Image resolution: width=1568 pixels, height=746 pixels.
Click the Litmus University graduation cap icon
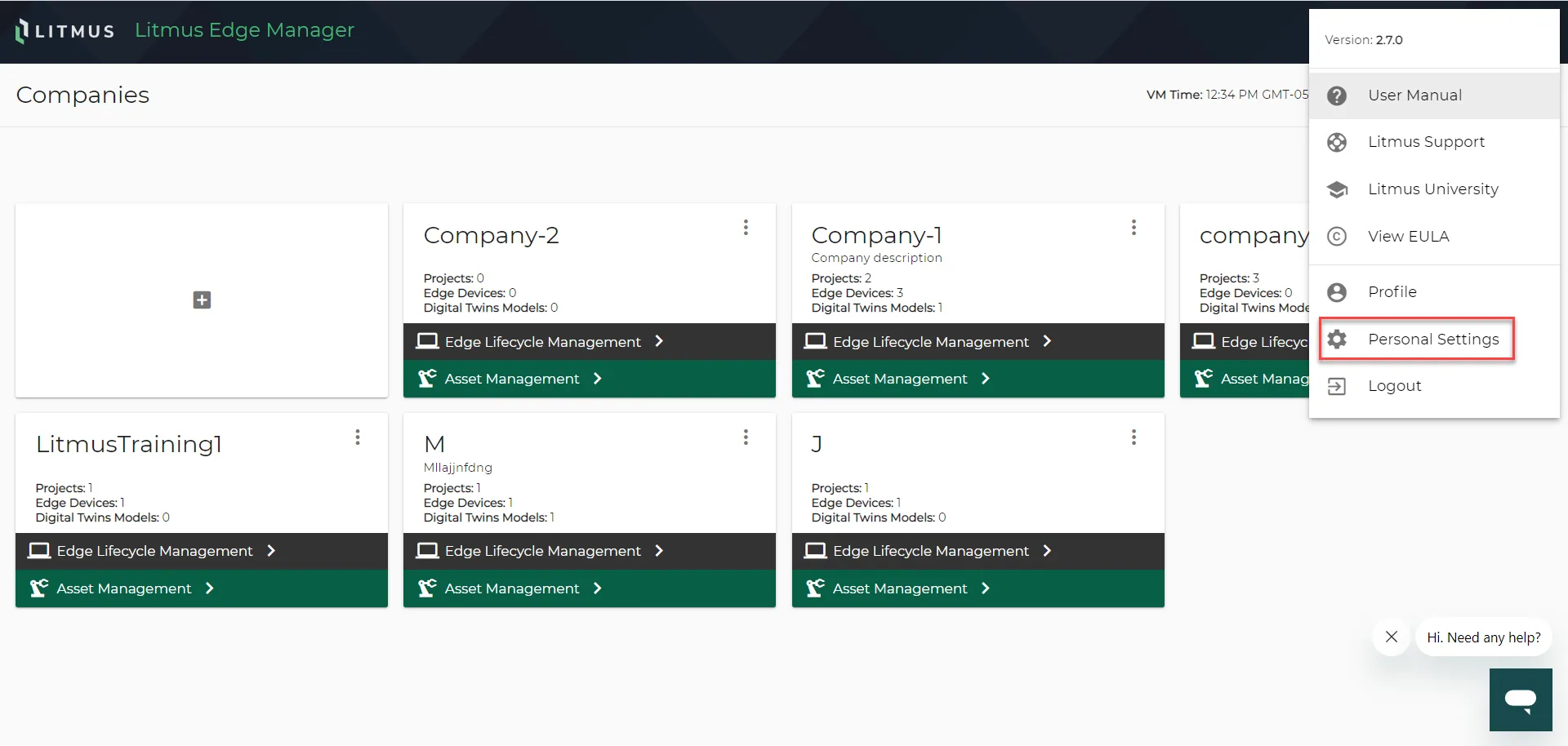pos(1337,189)
